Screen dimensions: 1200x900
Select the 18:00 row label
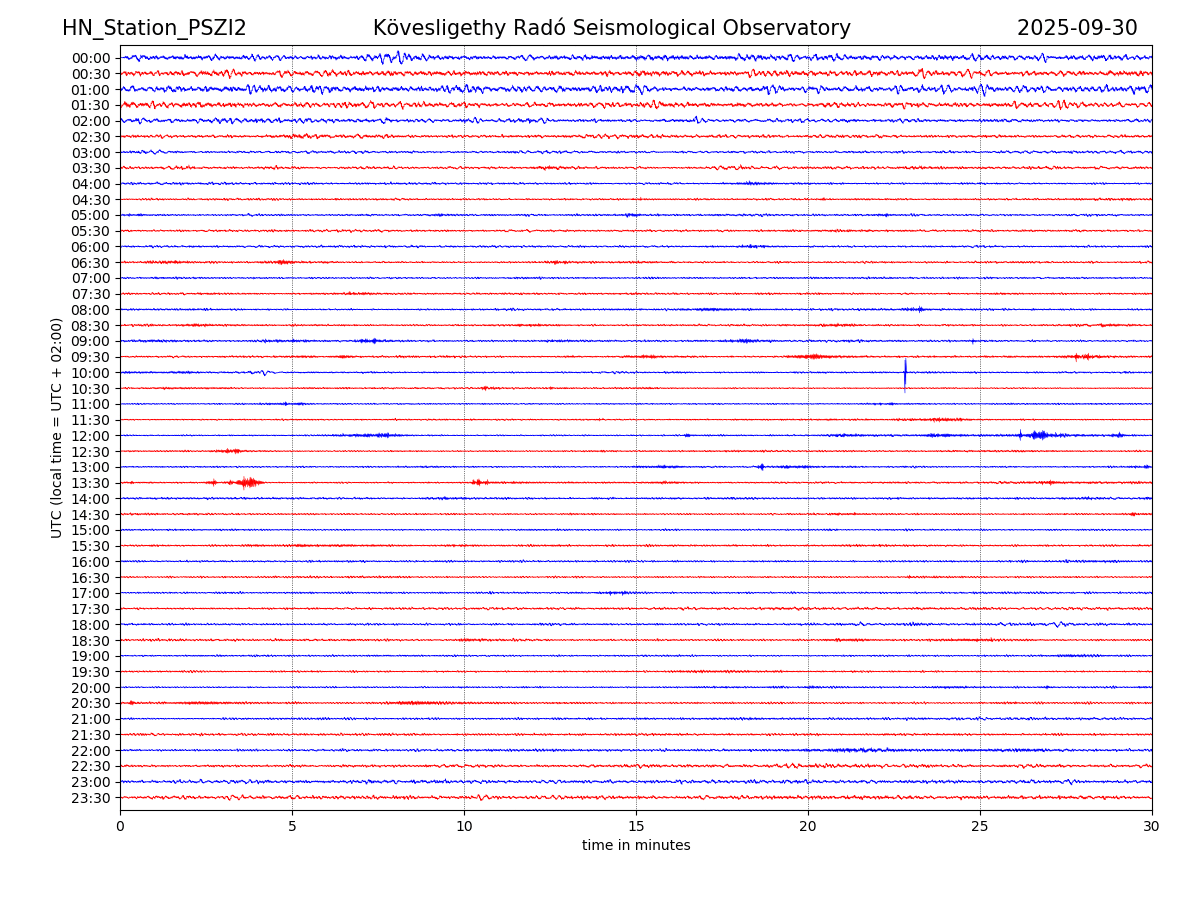coord(91,625)
